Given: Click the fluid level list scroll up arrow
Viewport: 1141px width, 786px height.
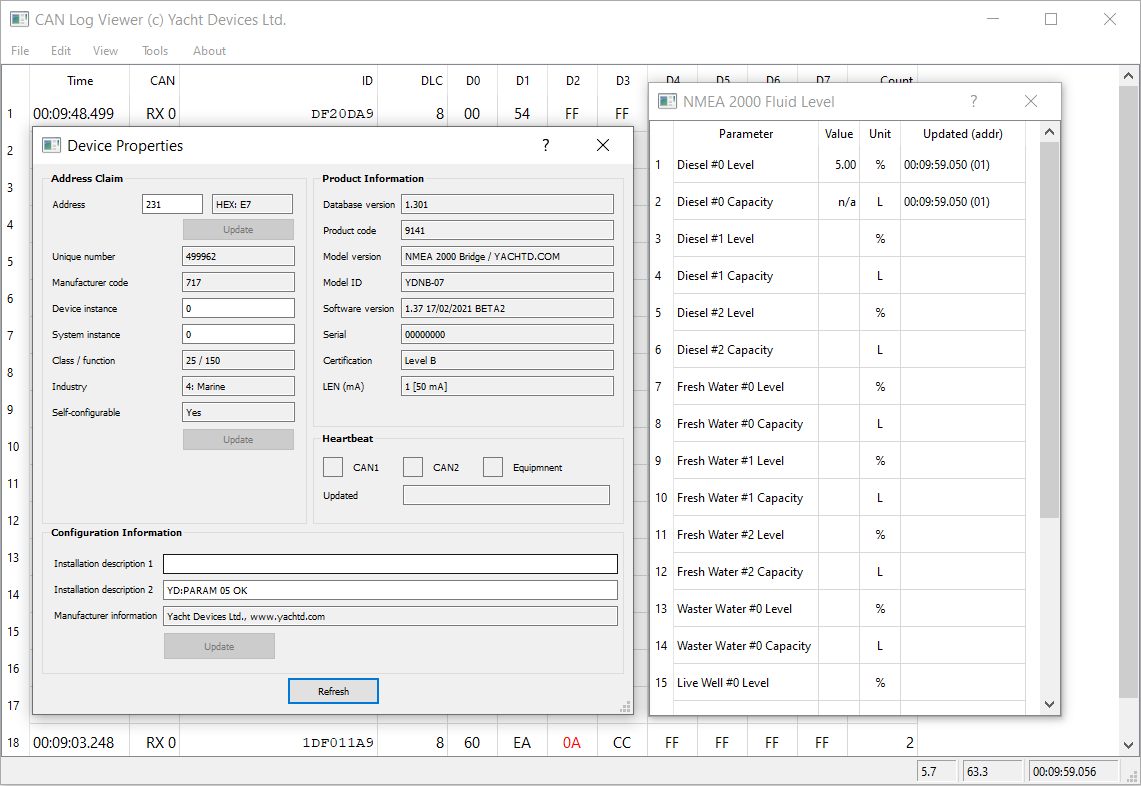Looking at the screenshot, I should pos(1049,132).
